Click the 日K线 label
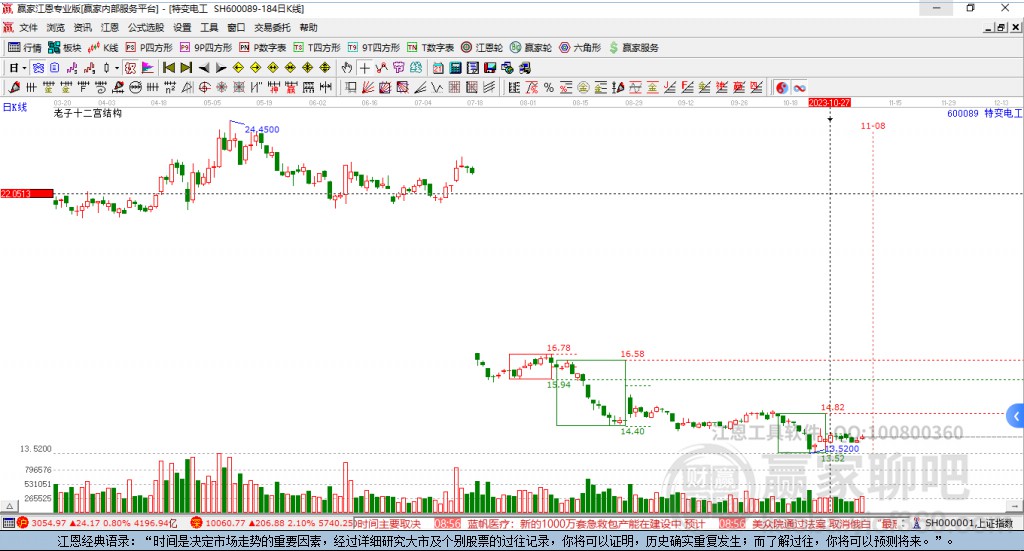Screen dimensions: 1024x551 (x=14, y=107)
